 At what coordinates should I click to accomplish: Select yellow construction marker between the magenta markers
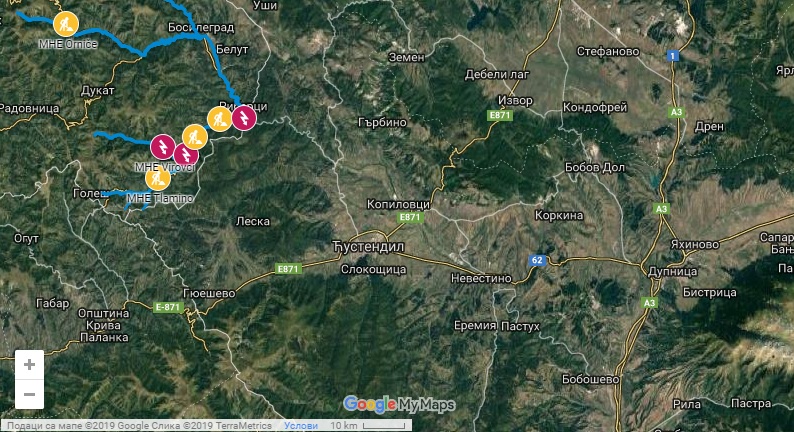(194, 137)
